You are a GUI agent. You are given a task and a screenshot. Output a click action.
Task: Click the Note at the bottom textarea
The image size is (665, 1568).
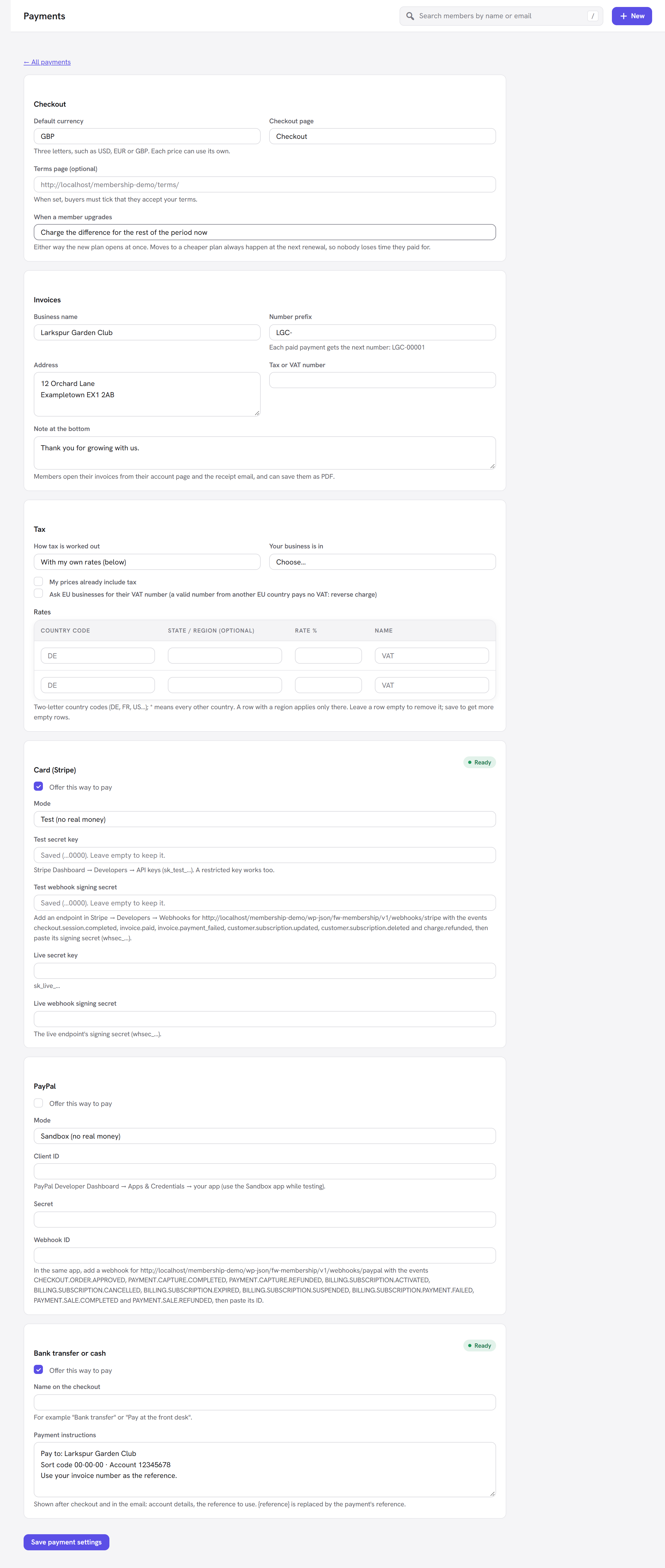pos(265,453)
